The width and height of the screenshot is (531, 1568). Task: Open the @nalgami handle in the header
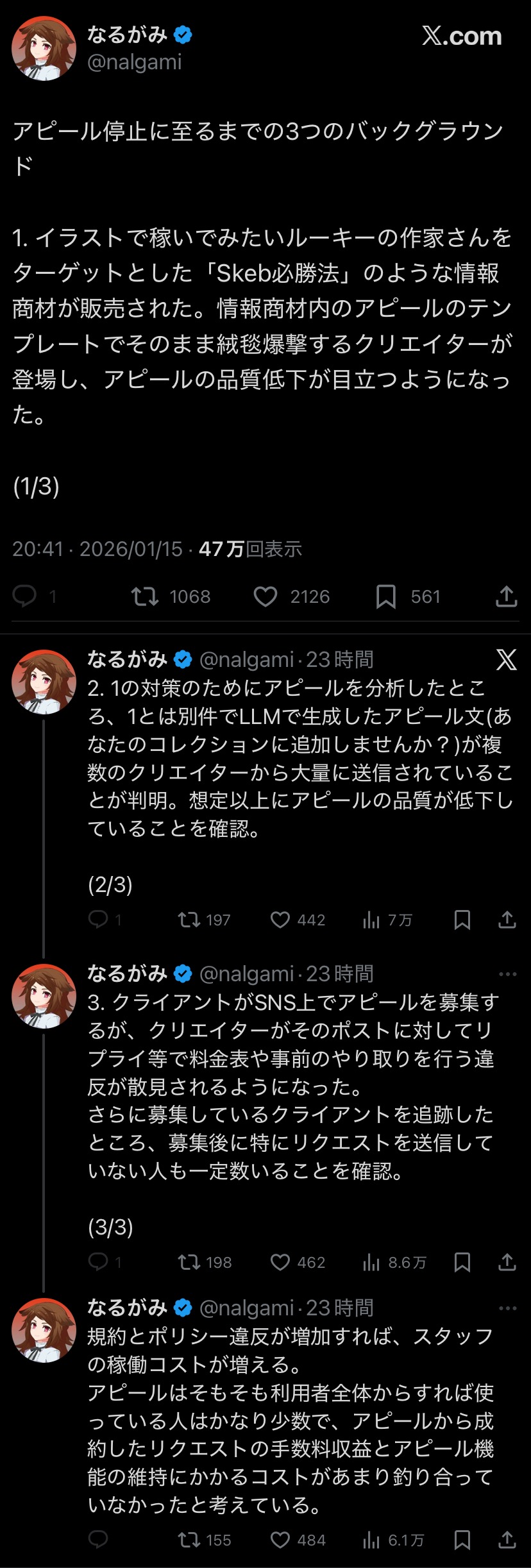click(135, 62)
